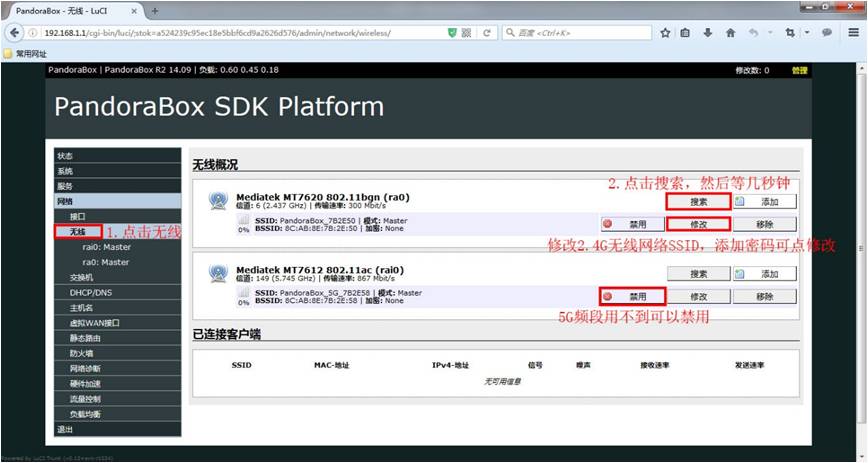
Task: Open the 状态 sidebar menu
Action: point(117,156)
